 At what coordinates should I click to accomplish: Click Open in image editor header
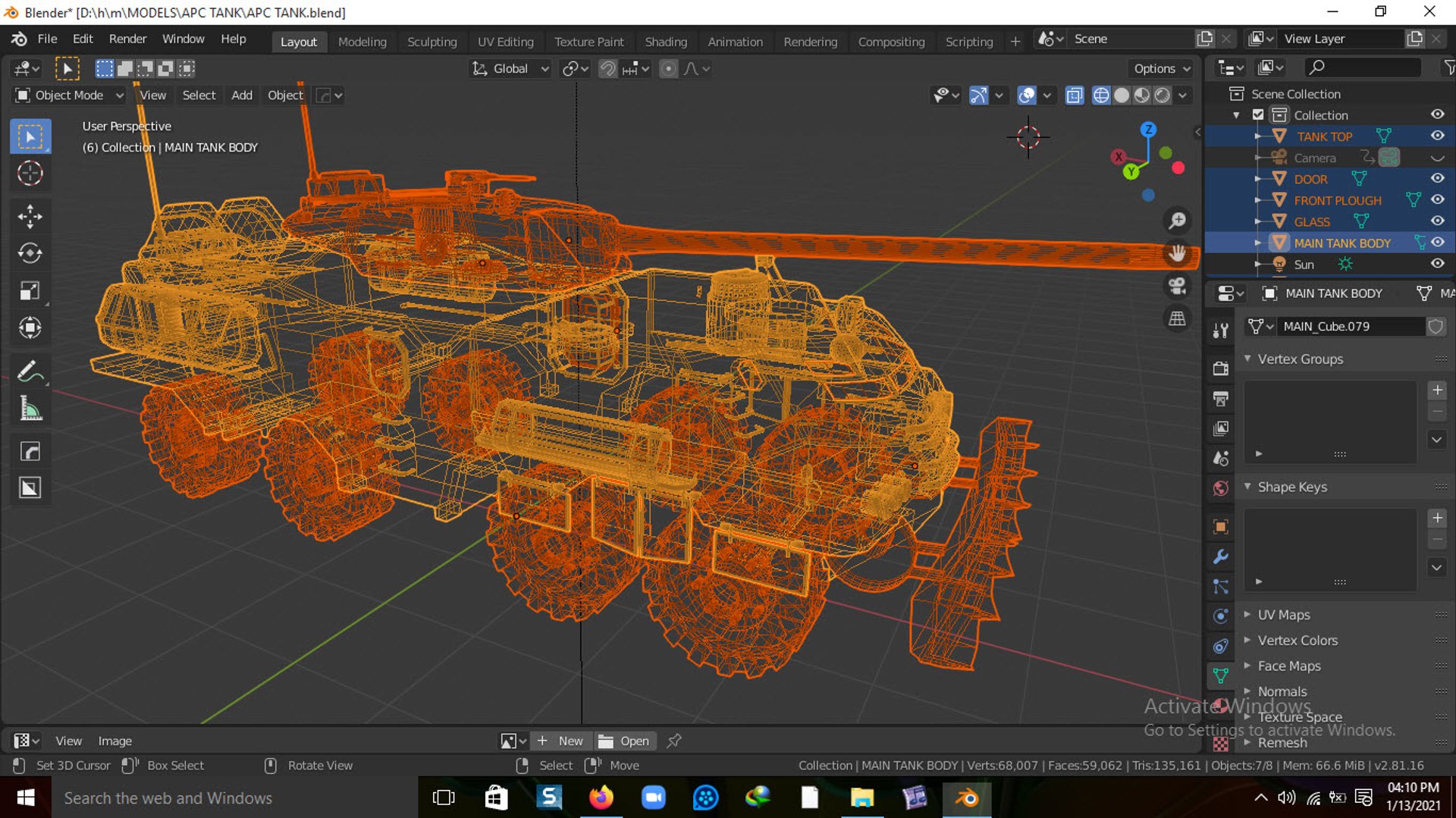tap(624, 741)
